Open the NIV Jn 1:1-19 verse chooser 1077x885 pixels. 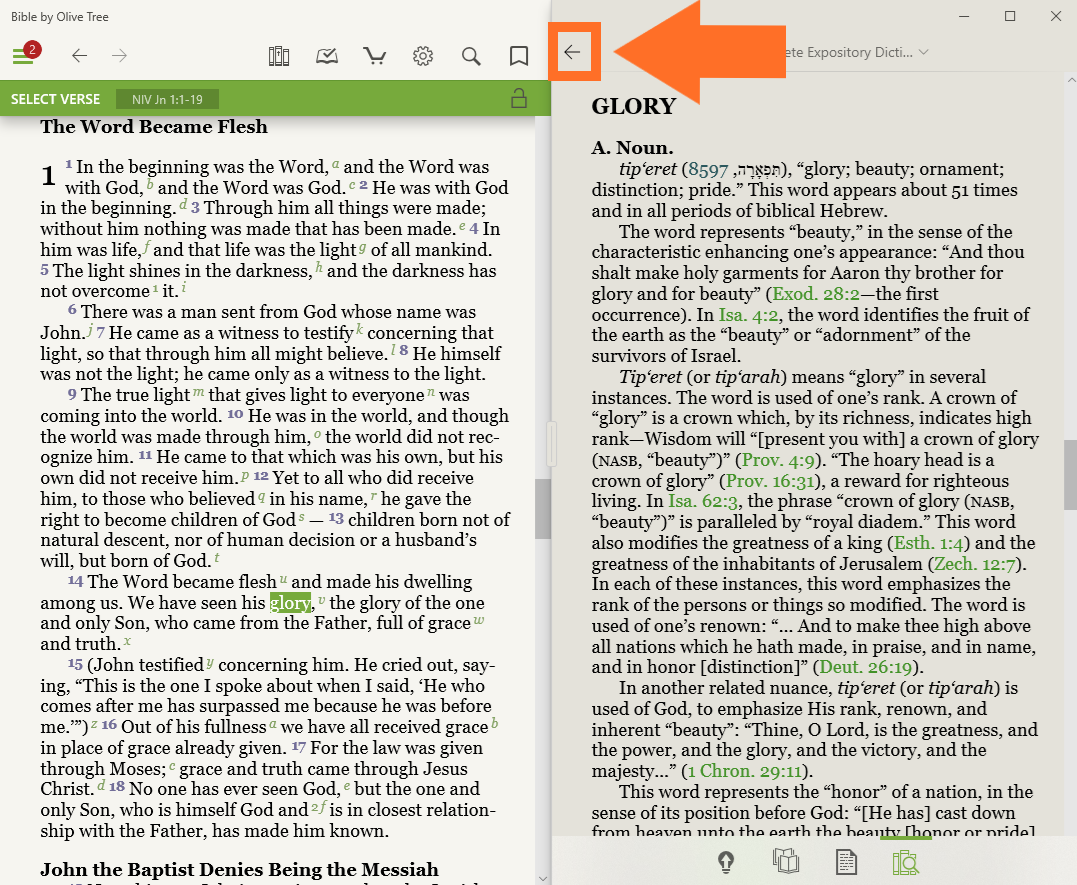point(167,99)
